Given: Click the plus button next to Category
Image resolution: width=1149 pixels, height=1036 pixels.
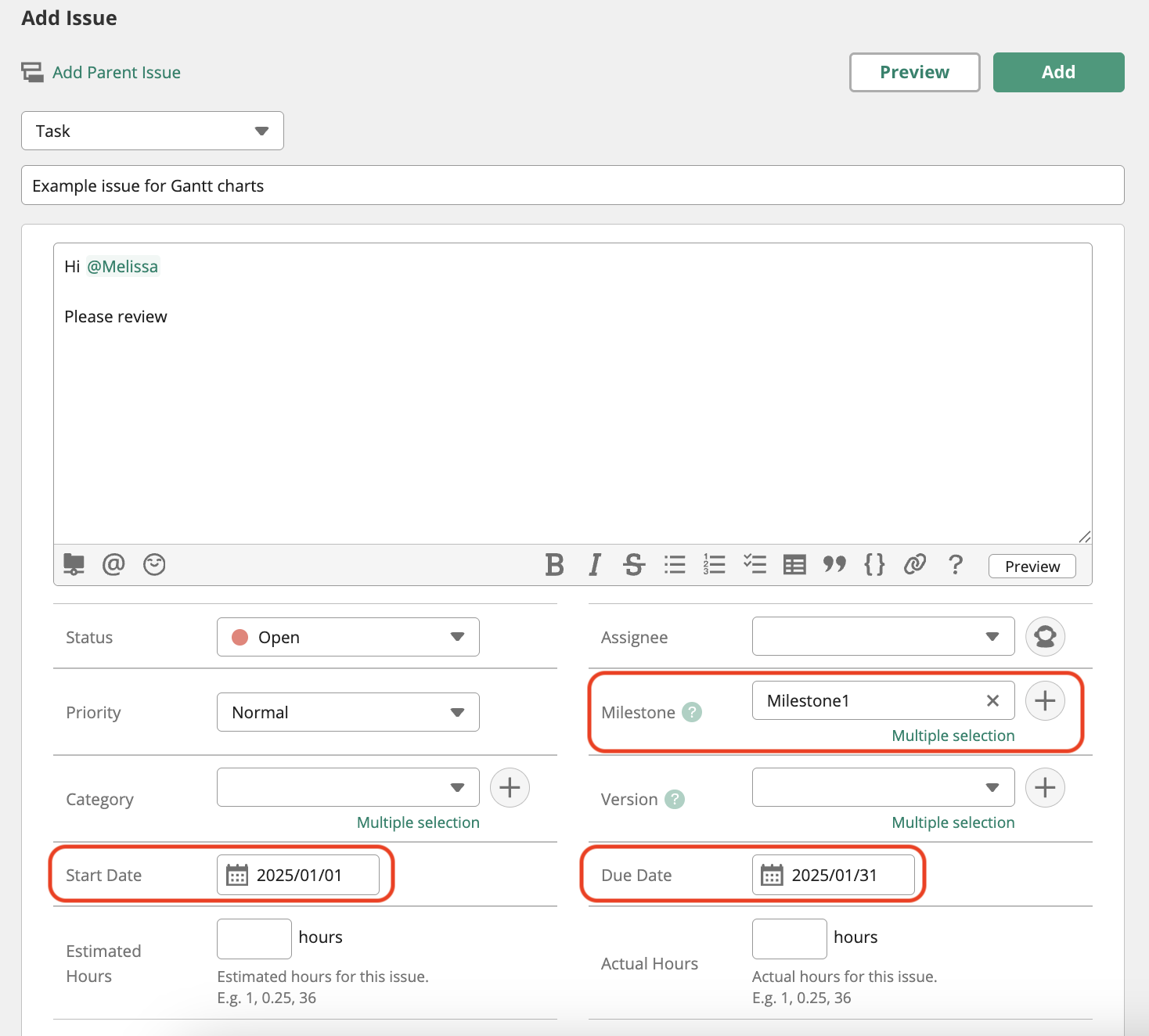Looking at the screenshot, I should click(x=510, y=787).
